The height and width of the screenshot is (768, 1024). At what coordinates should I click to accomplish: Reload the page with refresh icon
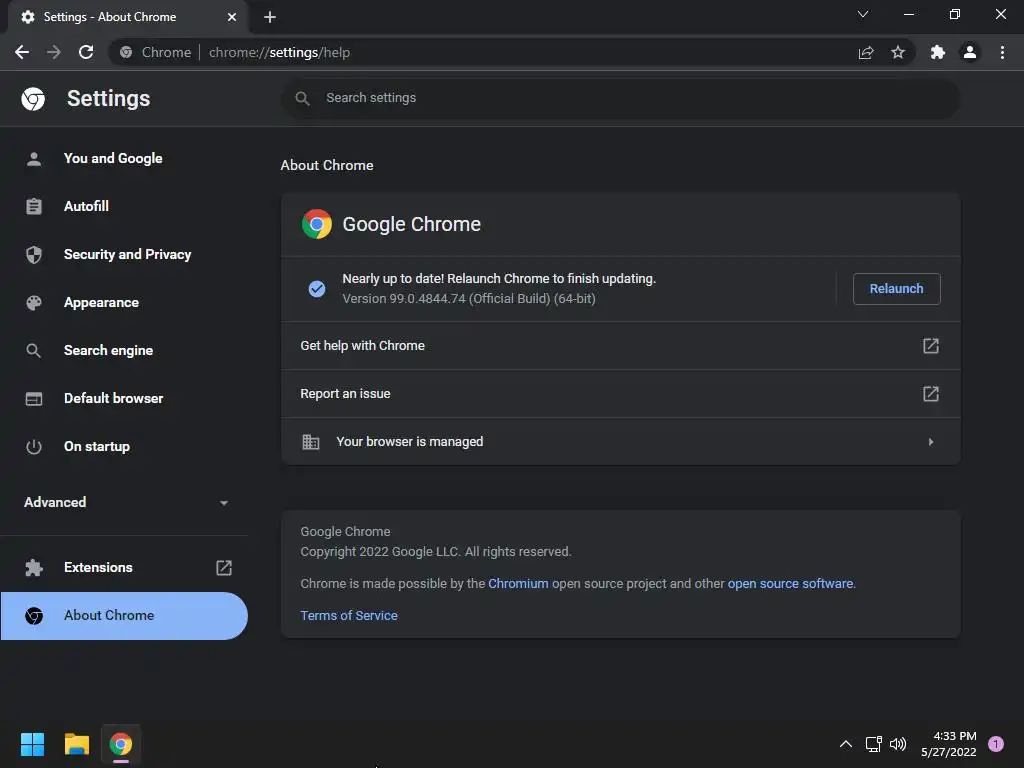coord(86,52)
